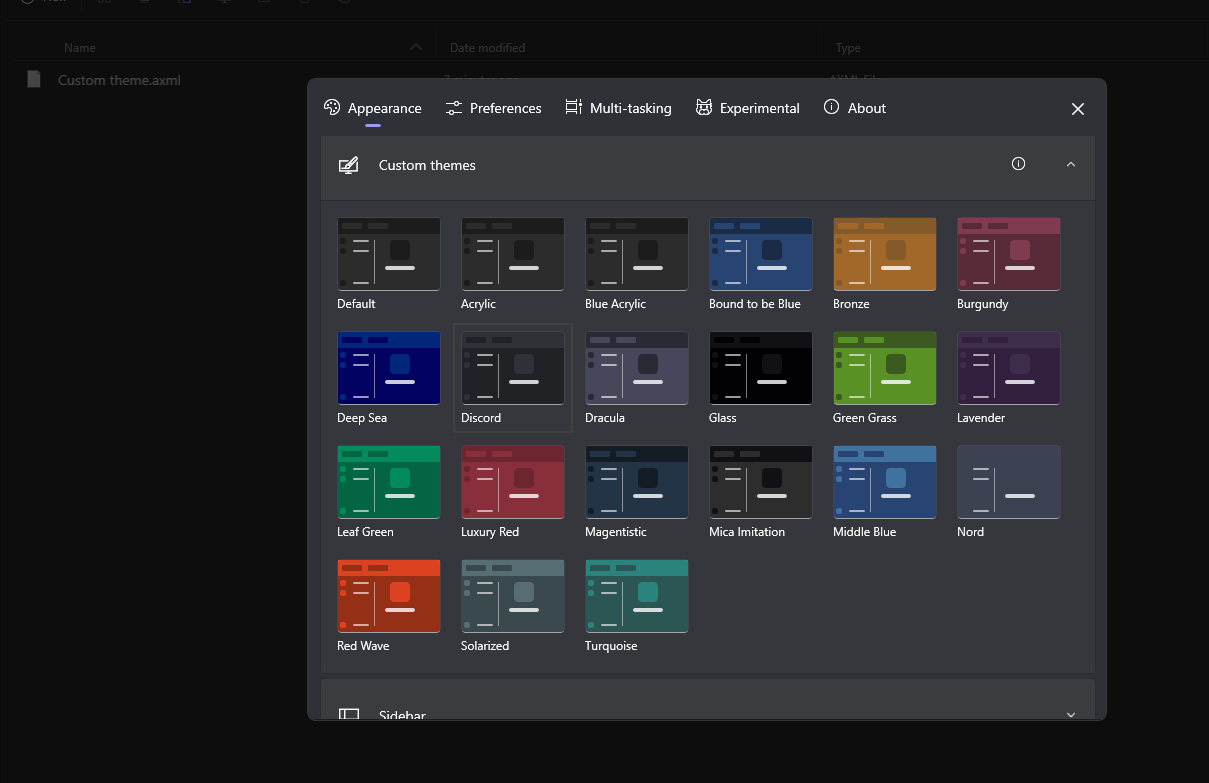Select the Burgundy theme swatch
This screenshot has width=1209, height=783.
[x=1008, y=254]
